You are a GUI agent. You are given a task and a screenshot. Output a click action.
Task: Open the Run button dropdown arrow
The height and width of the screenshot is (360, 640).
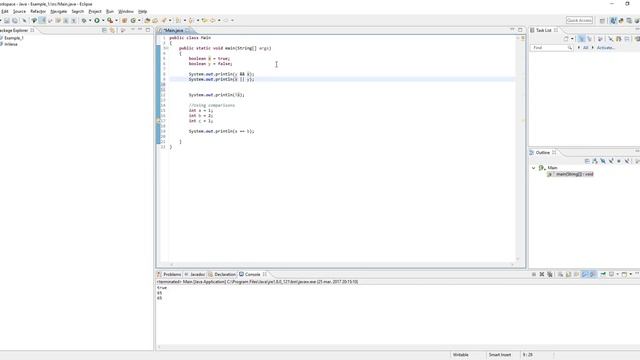103,20
